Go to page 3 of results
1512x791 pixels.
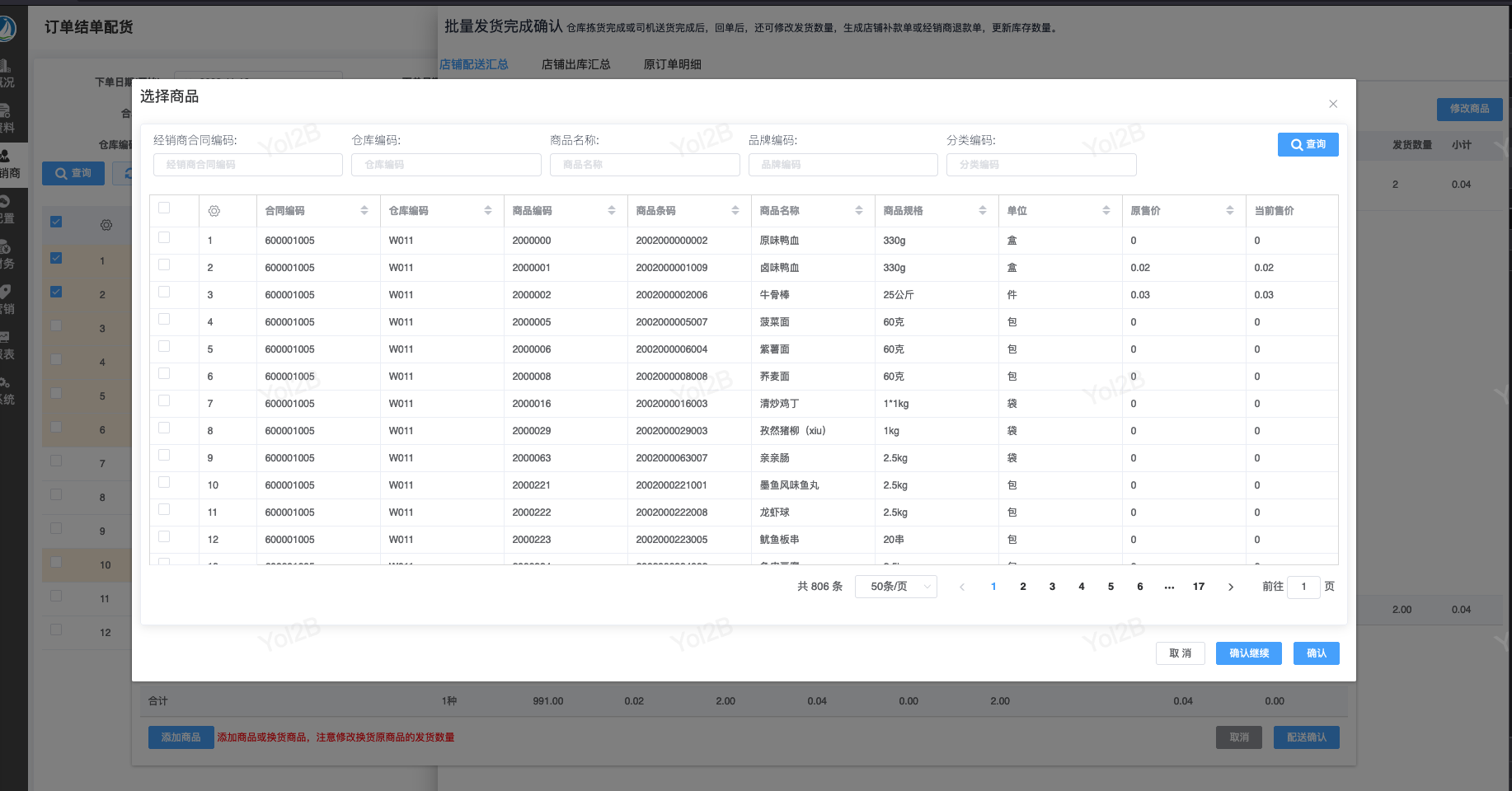click(x=1052, y=587)
